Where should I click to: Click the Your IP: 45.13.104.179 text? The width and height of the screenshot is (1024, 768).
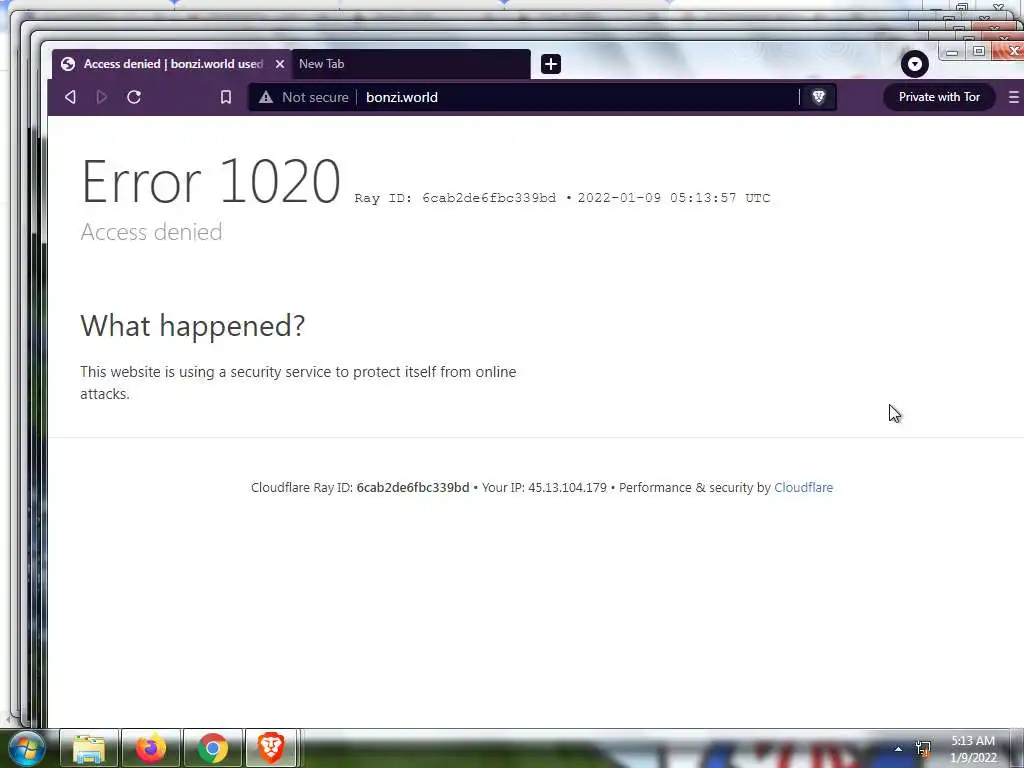(544, 487)
